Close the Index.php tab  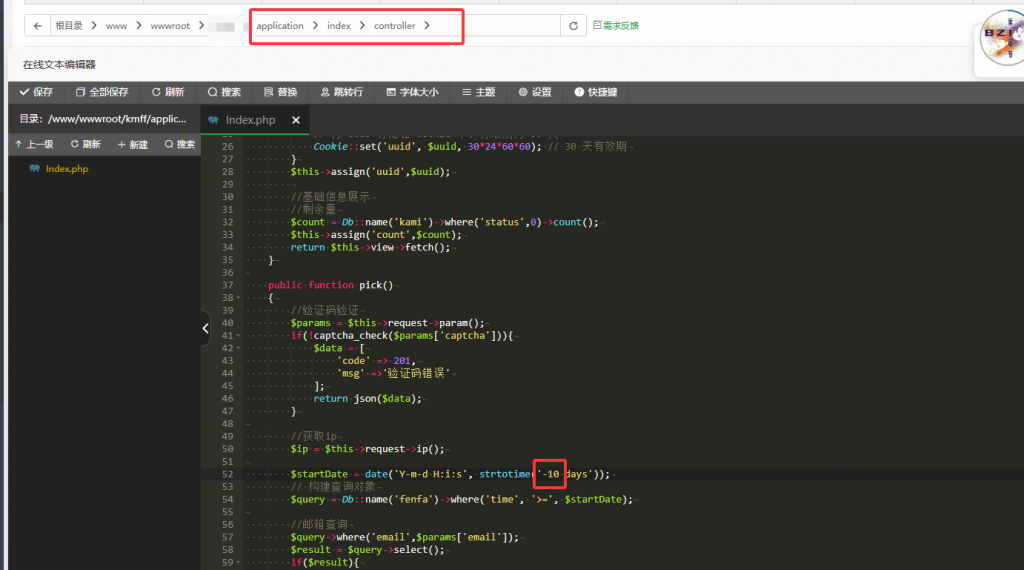tap(296, 120)
